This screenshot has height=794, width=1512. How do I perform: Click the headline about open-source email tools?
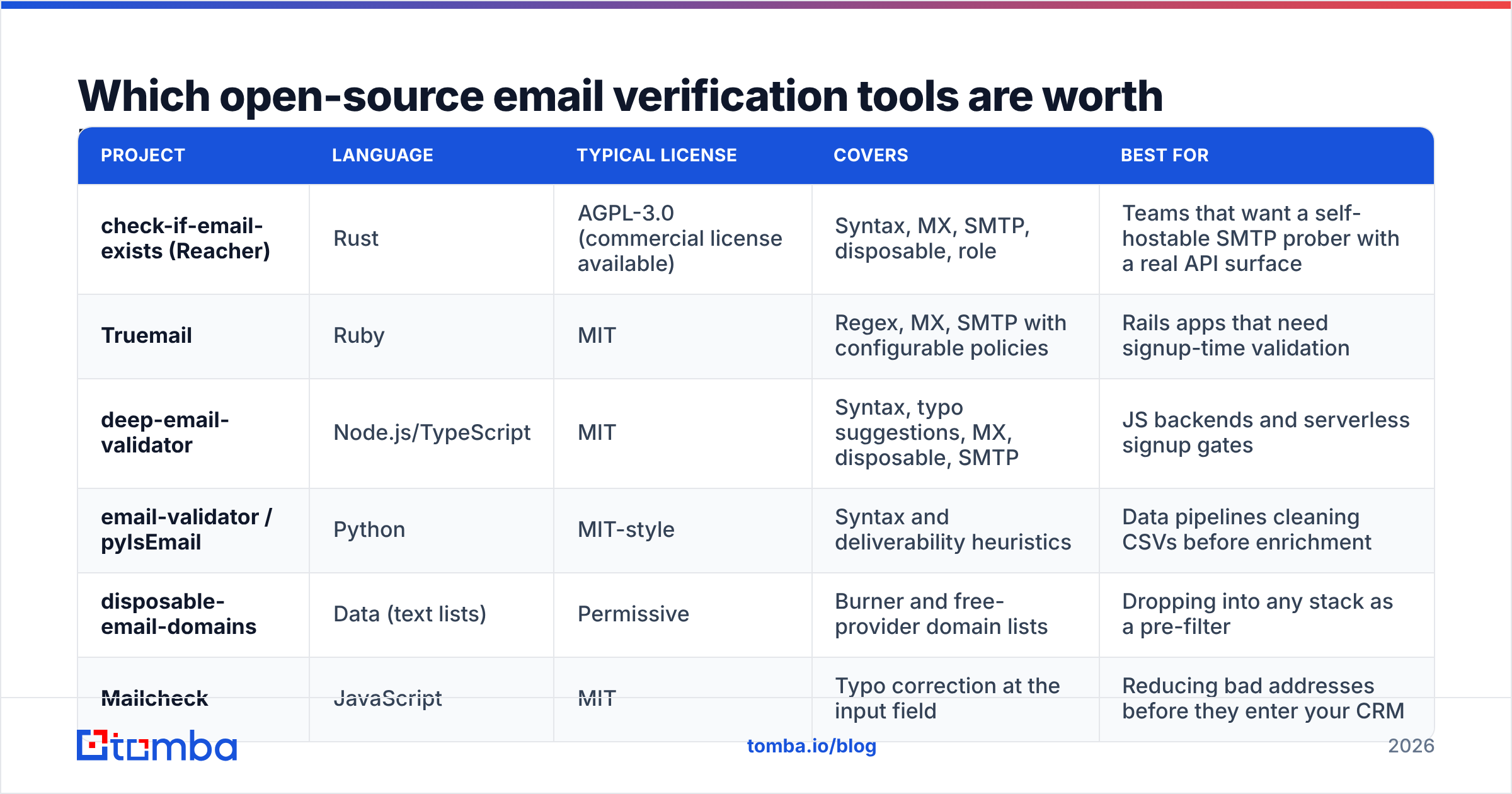tap(621, 96)
